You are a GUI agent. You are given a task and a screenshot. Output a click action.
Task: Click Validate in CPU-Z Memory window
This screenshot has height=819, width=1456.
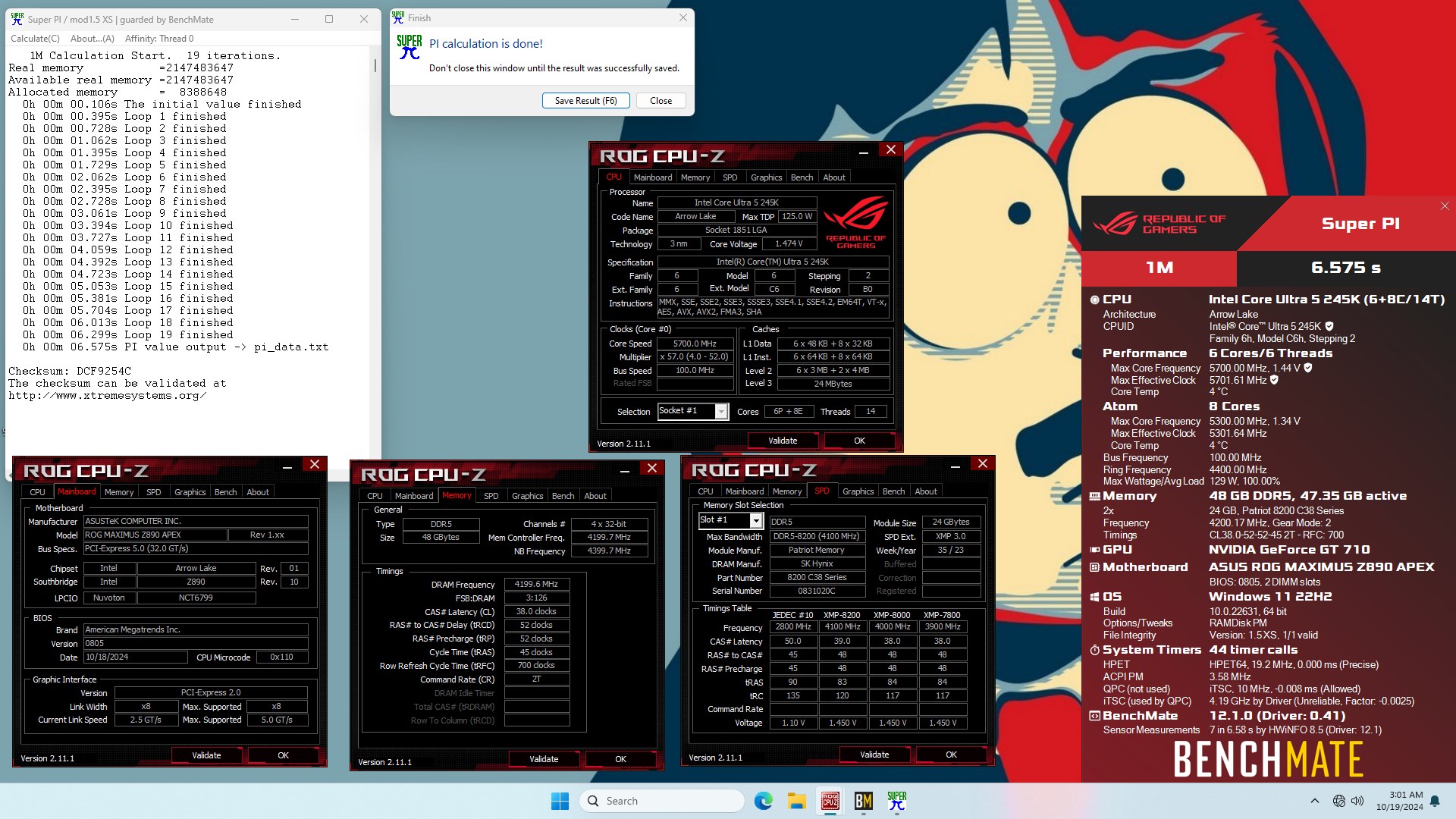pos(544,759)
